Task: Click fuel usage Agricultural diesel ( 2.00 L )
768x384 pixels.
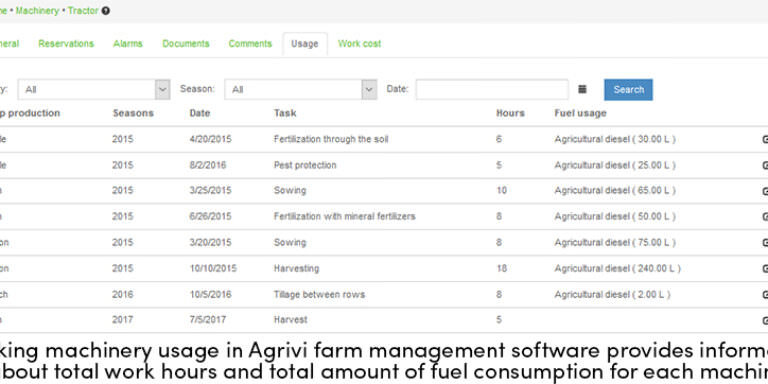Action: tap(613, 294)
